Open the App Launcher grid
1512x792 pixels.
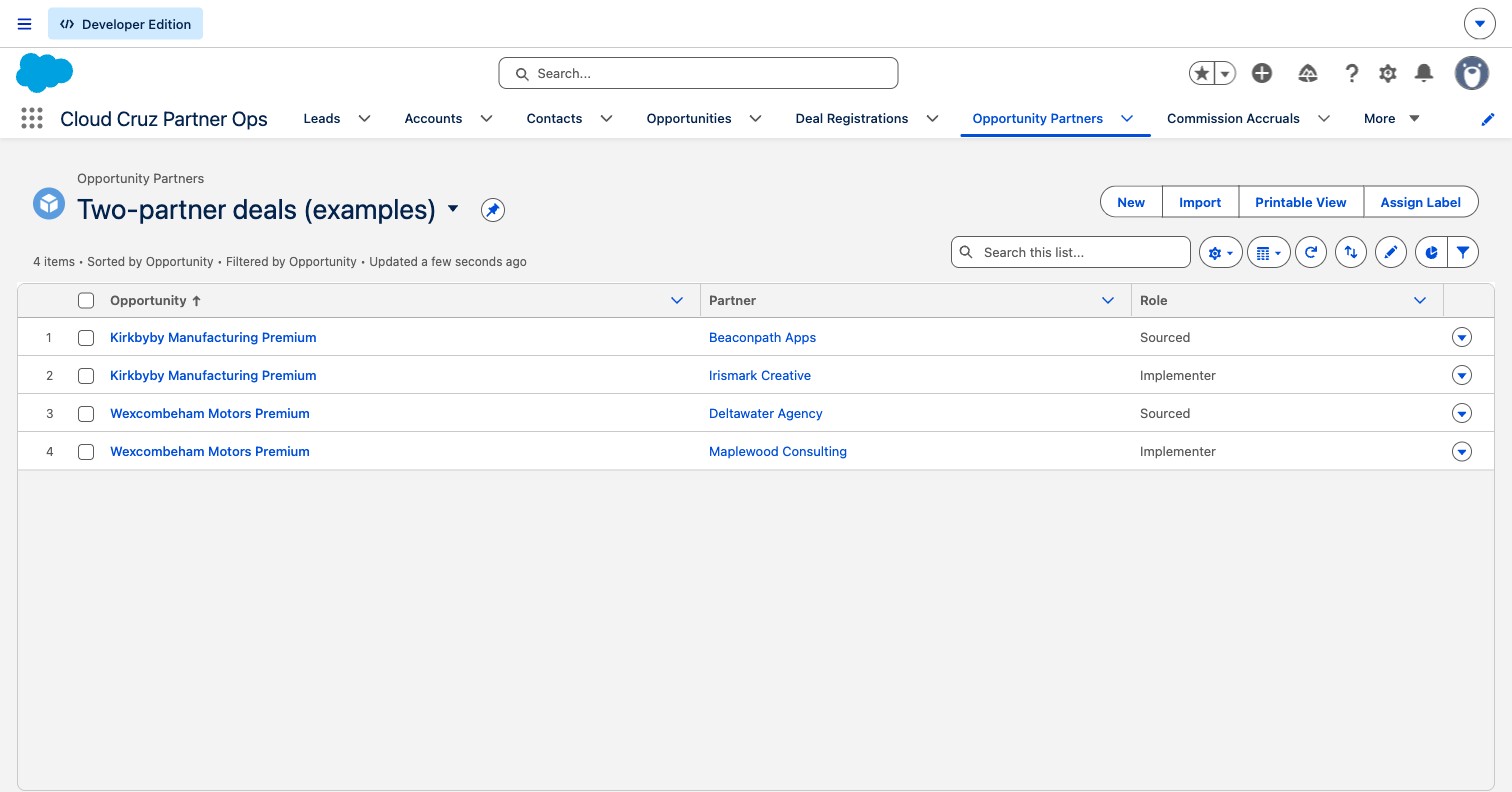tap(32, 118)
